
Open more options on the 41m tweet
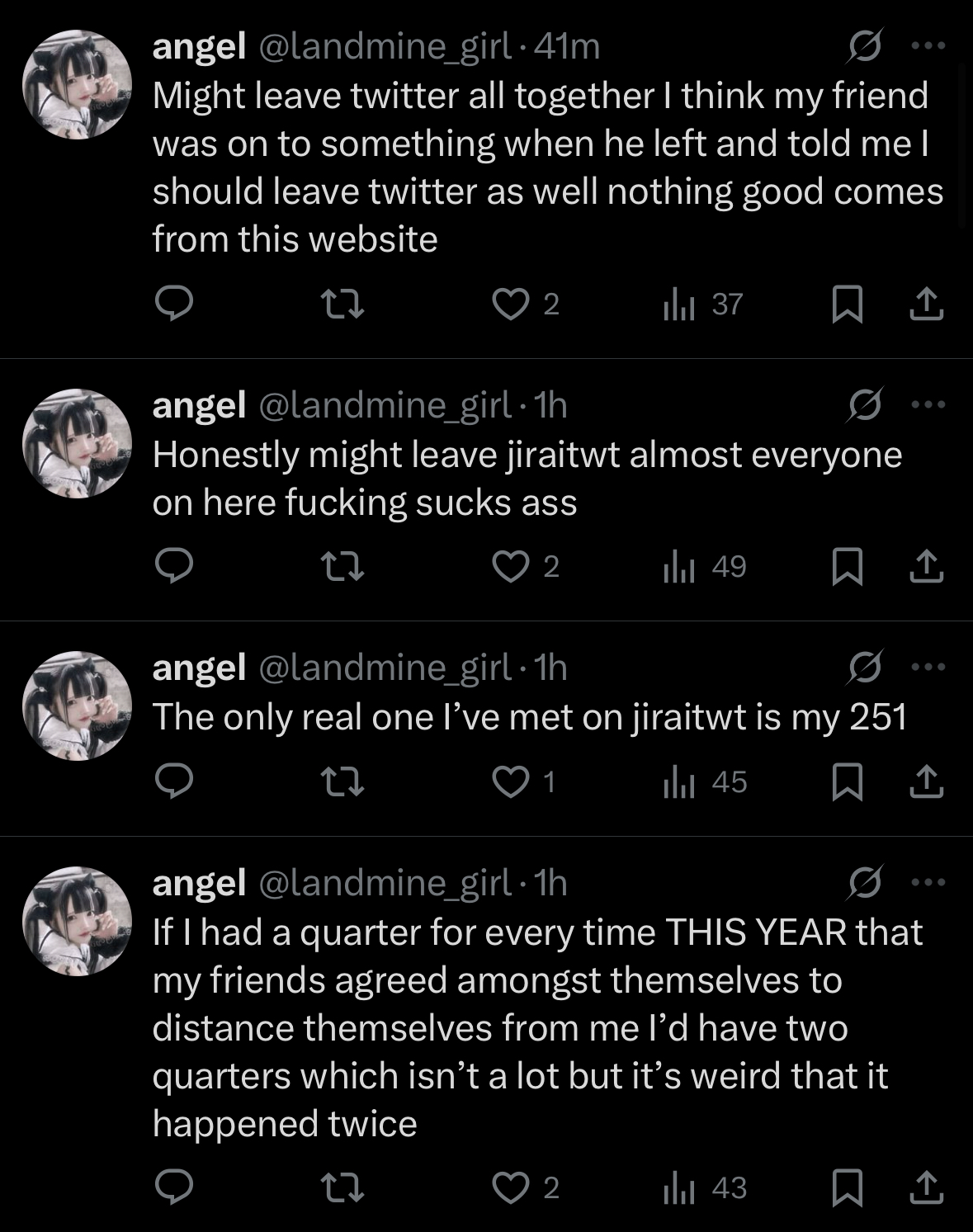click(x=928, y=45)
